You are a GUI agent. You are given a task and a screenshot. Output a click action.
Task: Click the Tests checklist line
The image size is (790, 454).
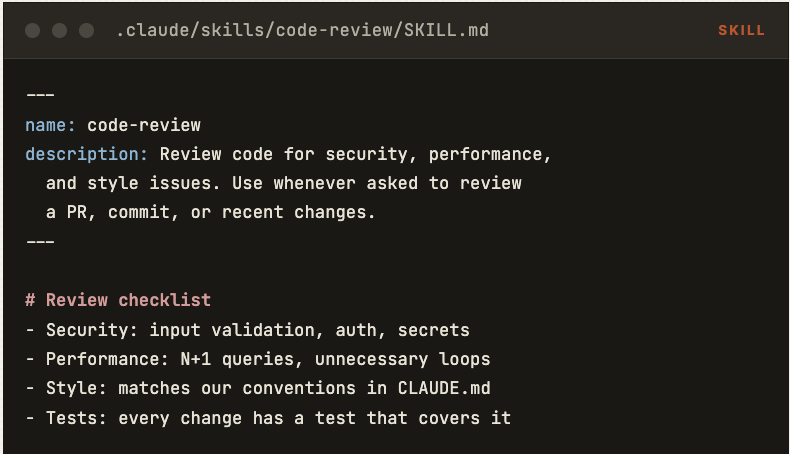click(268, 418)
